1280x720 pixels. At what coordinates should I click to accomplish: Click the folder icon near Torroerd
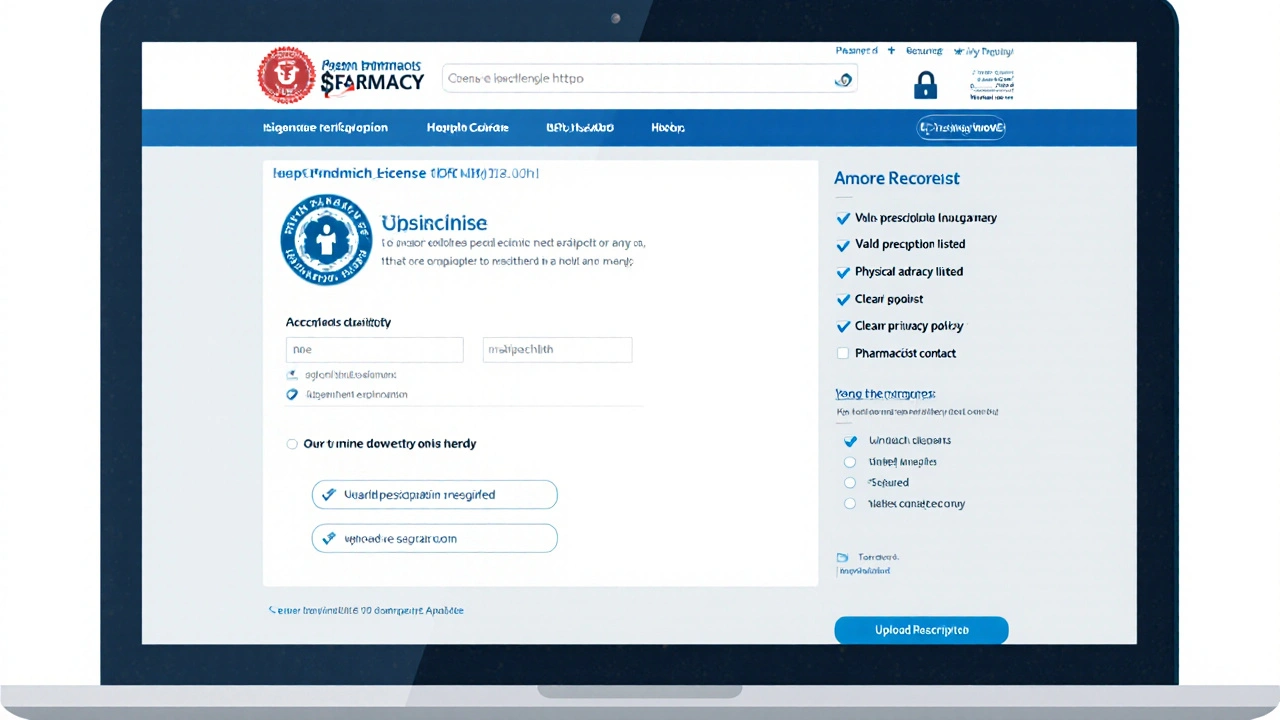(841, 557)
